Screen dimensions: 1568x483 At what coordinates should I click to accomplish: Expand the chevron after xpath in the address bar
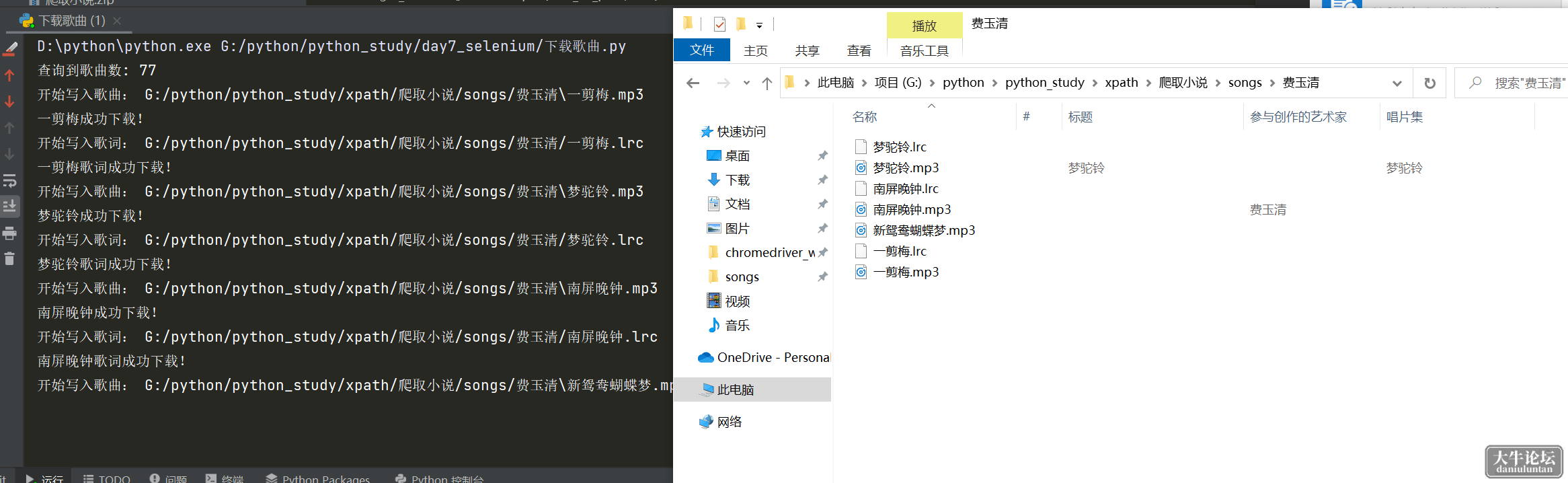click(1149, 83)
